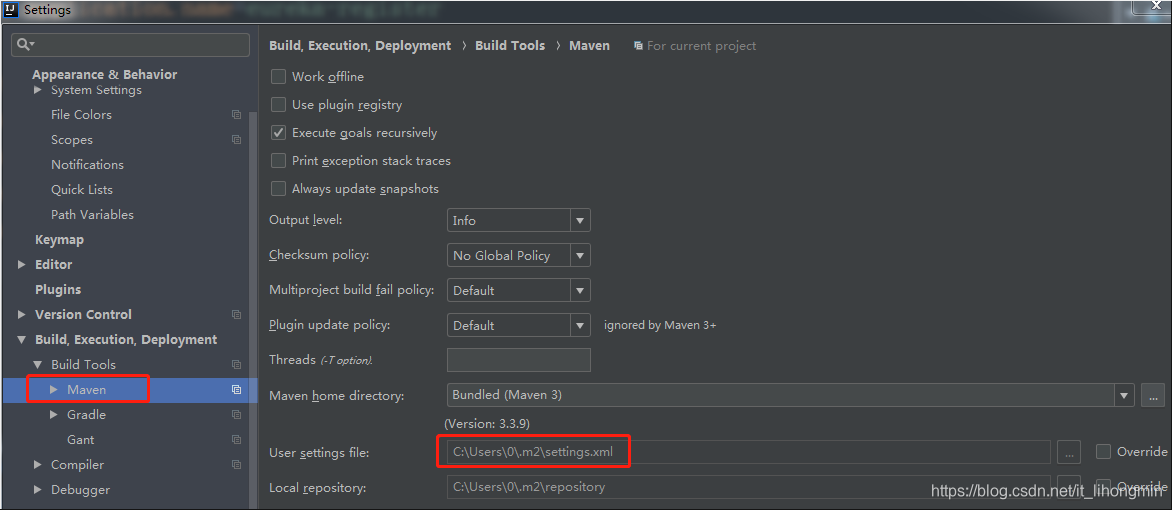This screenshot has width=1172, height=510.
Task: Click project-level icon on the Maven row
Action: (236, 390)
